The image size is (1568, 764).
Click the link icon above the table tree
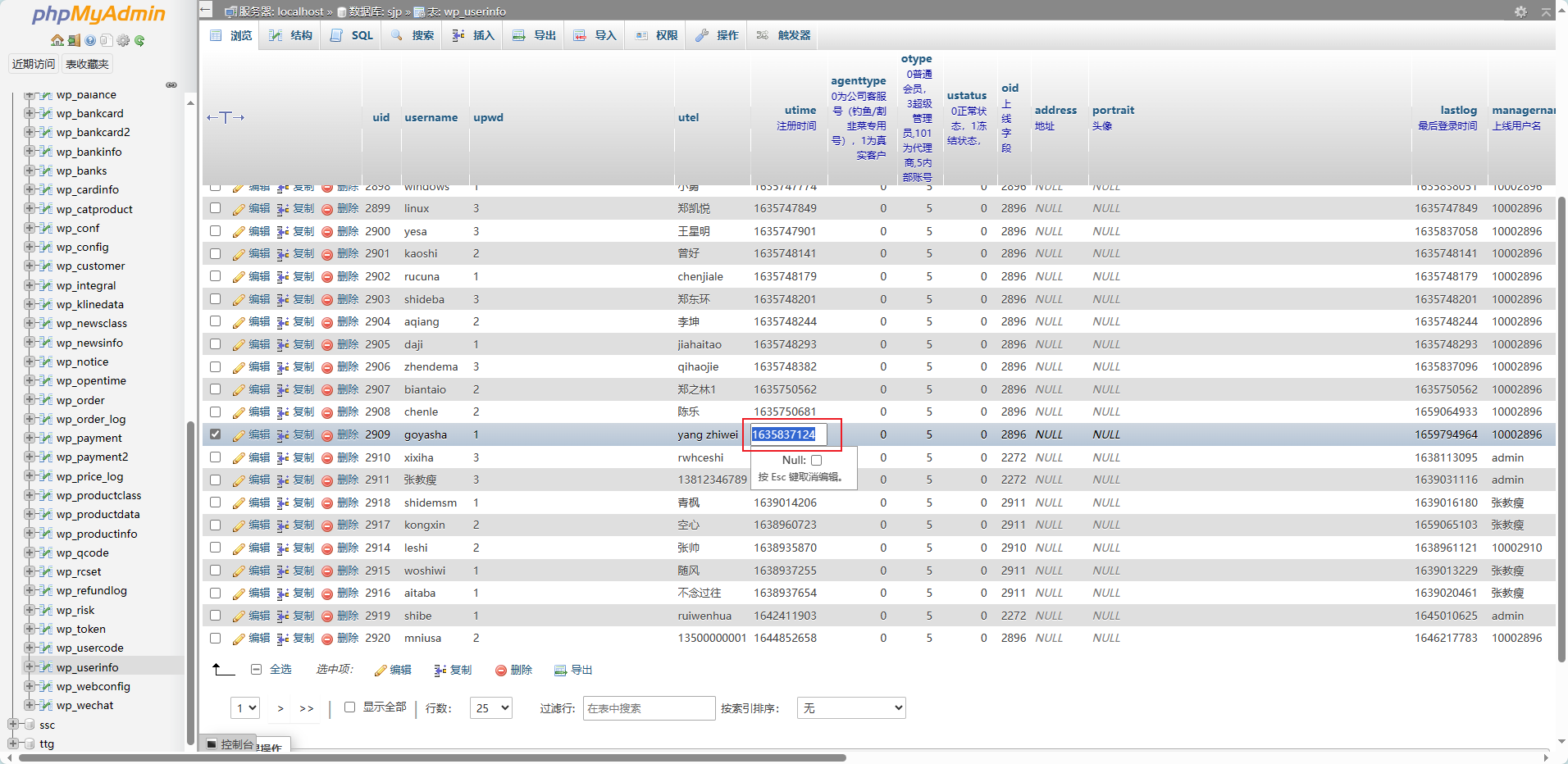pyautogui.click(x=171, y=84)
